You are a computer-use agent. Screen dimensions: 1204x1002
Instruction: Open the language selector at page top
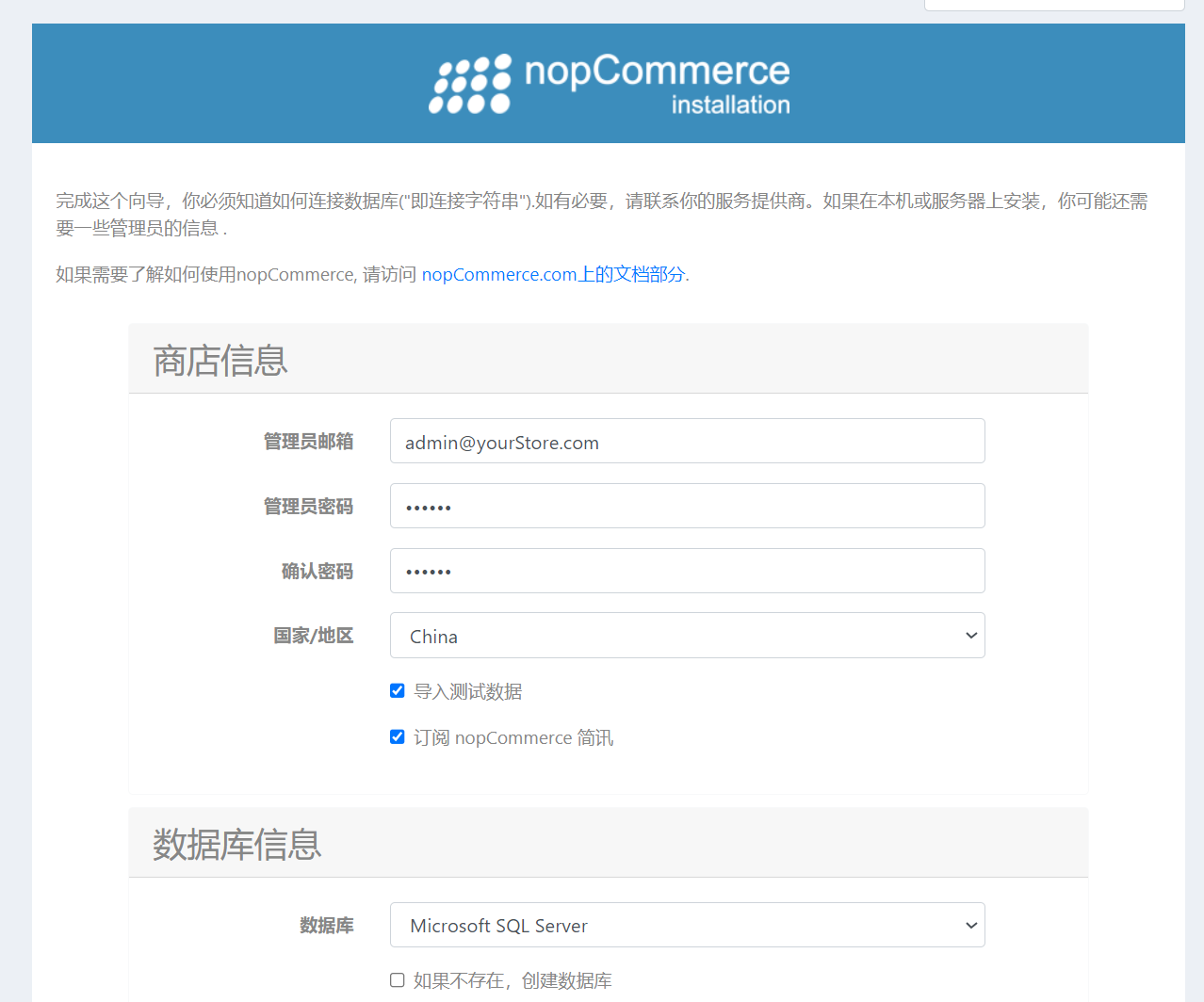pos(1054,4)
